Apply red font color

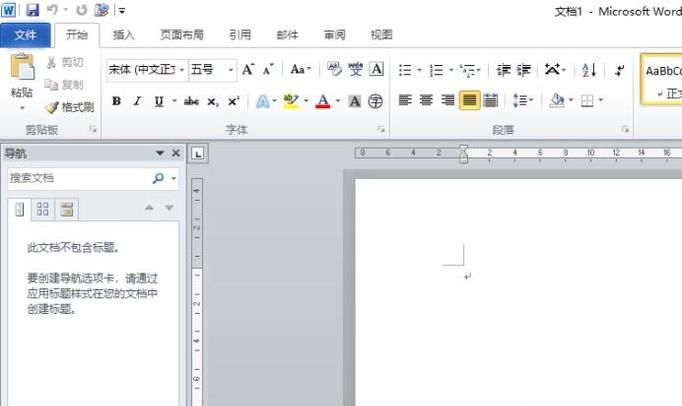tap(323, 101)
